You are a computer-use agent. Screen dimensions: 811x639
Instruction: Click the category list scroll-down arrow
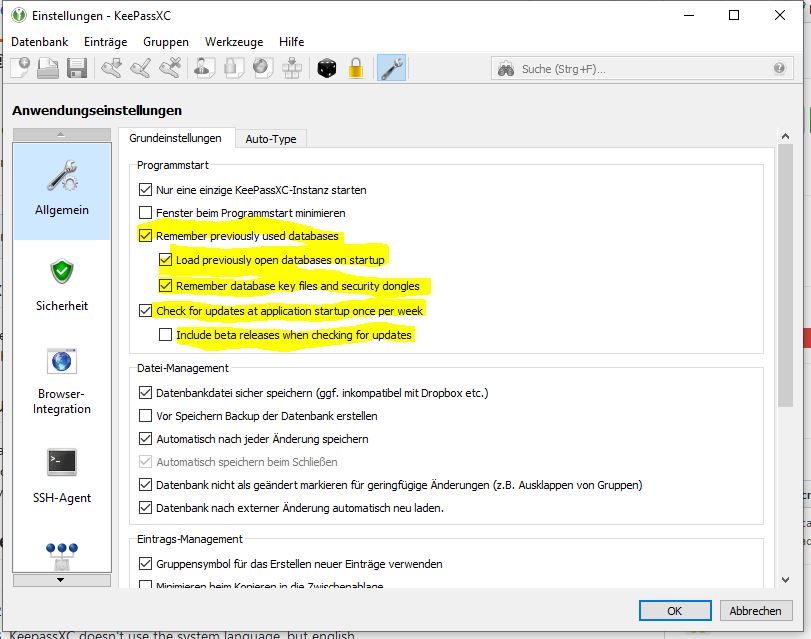coord(62,580)
